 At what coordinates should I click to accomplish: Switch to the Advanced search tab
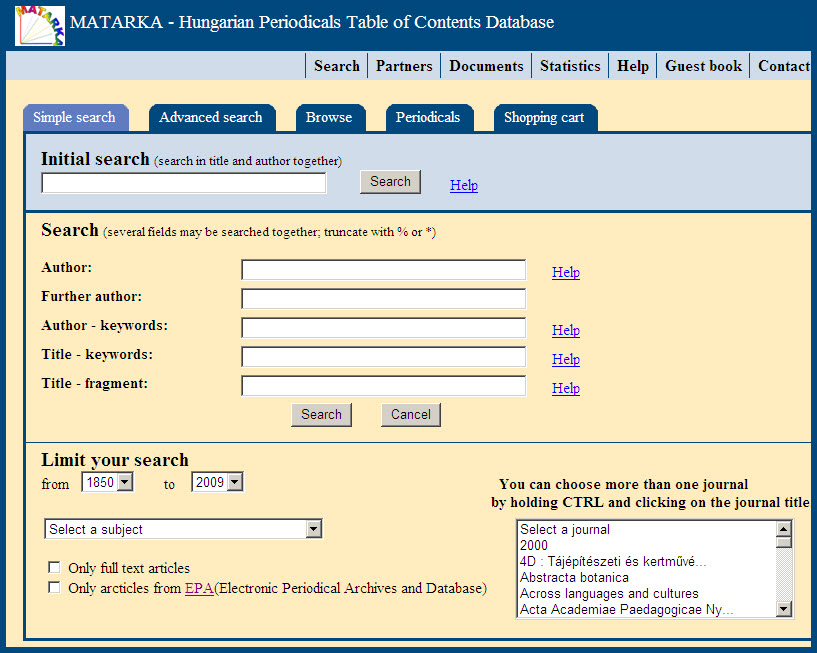[x=210, y=117]
